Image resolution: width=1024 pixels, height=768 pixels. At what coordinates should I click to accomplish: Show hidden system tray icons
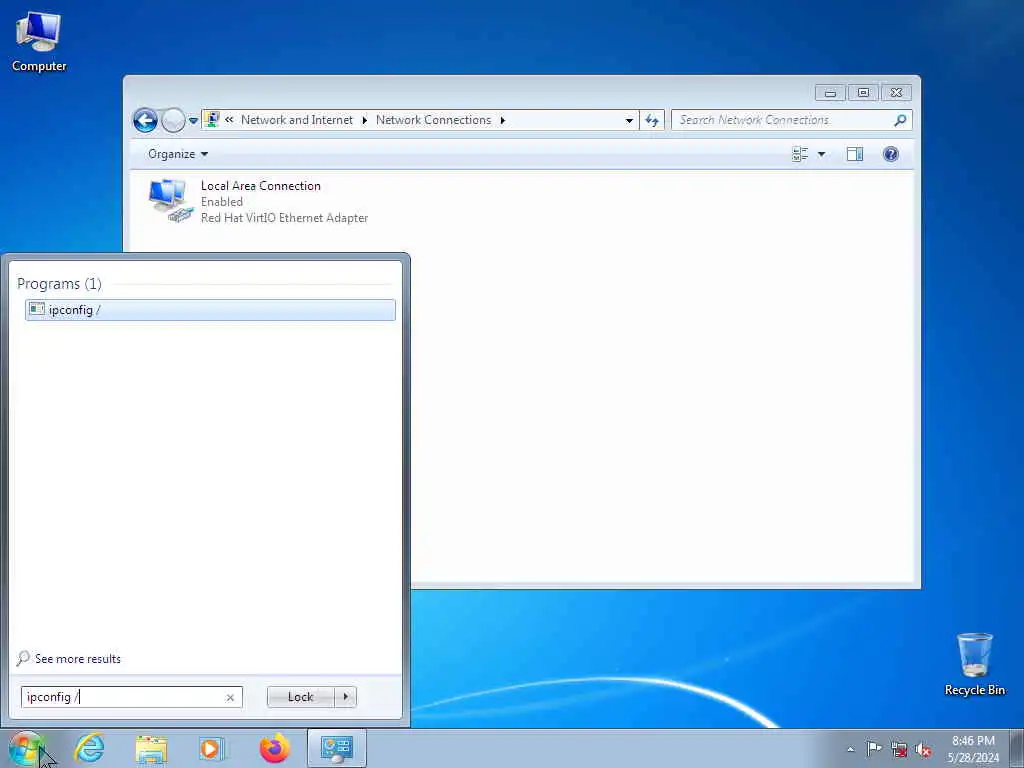point(850,749)
